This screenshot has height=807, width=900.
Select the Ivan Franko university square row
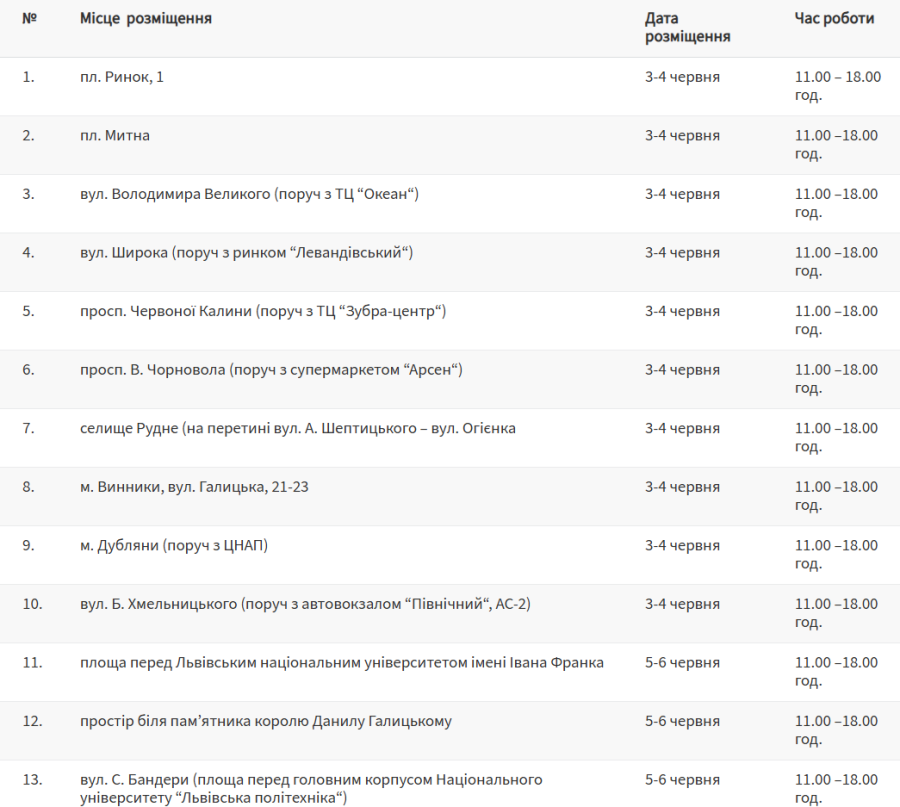450,672
